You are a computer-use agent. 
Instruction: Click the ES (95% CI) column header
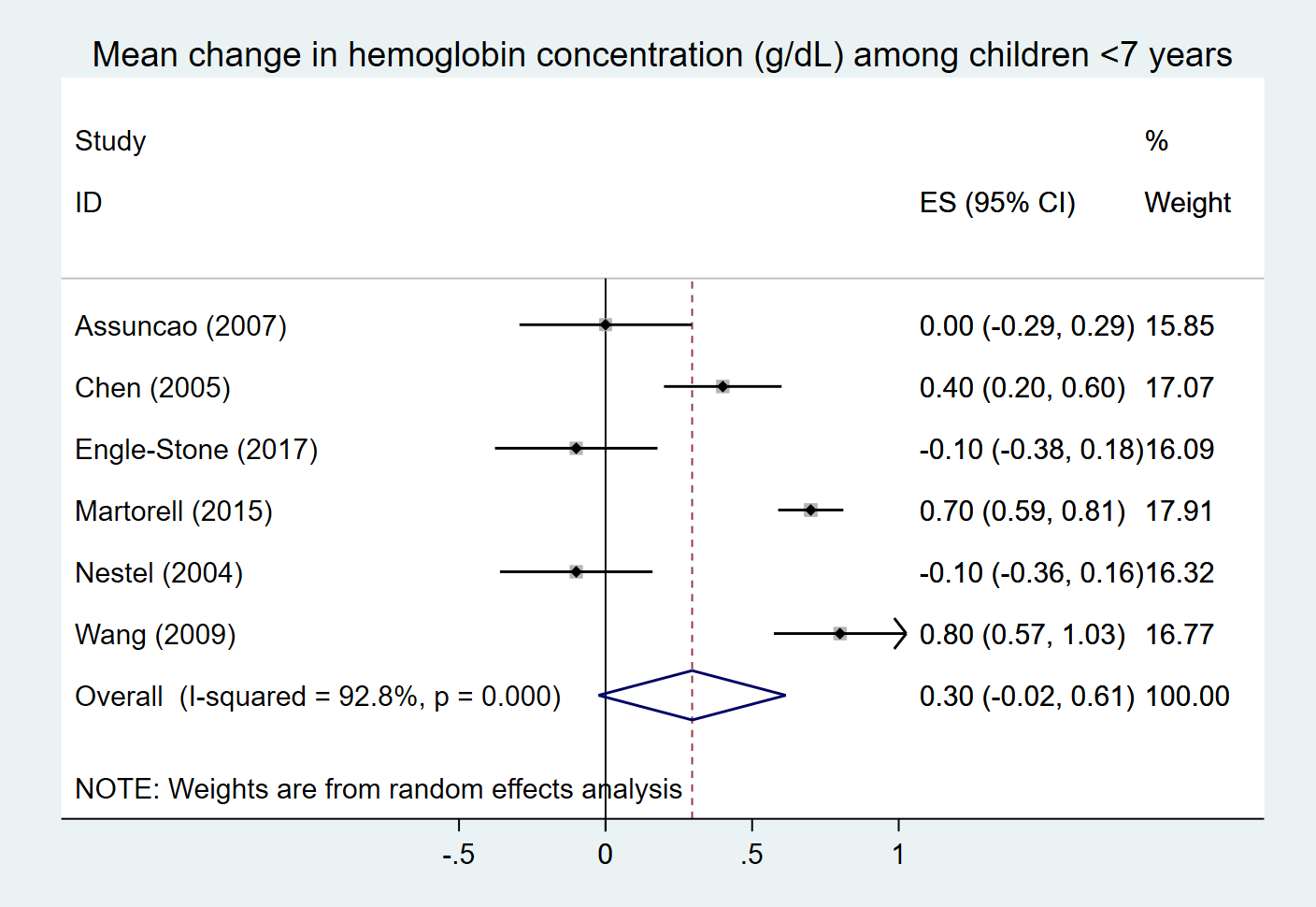[997, 203]
